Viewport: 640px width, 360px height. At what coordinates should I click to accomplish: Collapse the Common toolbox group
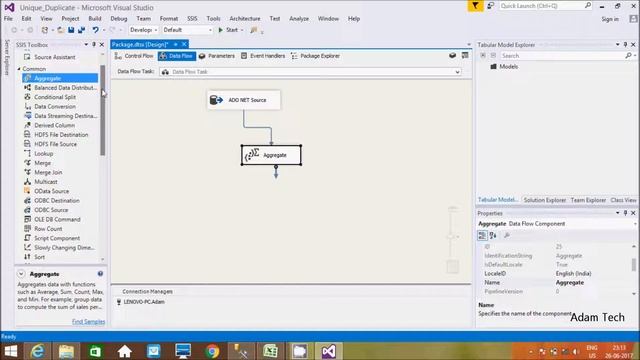tap(19, 69)
